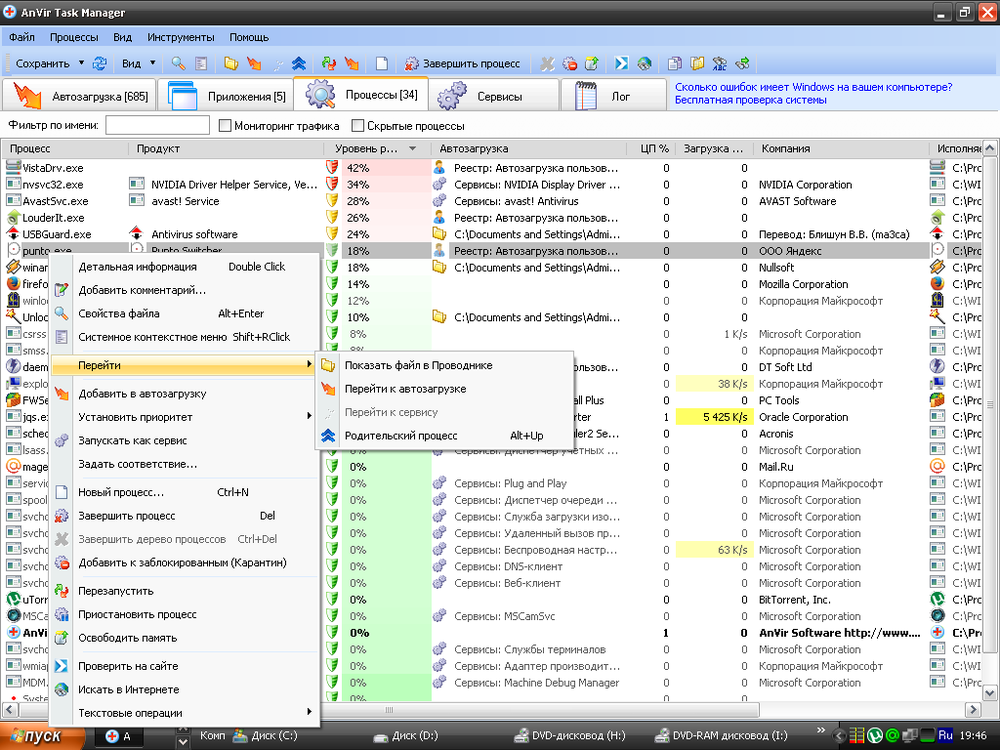Click the copy text toolbar icon

pyautogui.click(x=675, y=63)
